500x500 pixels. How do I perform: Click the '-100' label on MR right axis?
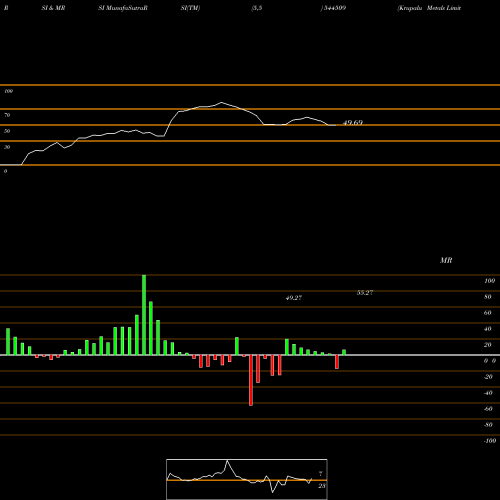click(x=490, y=441)
